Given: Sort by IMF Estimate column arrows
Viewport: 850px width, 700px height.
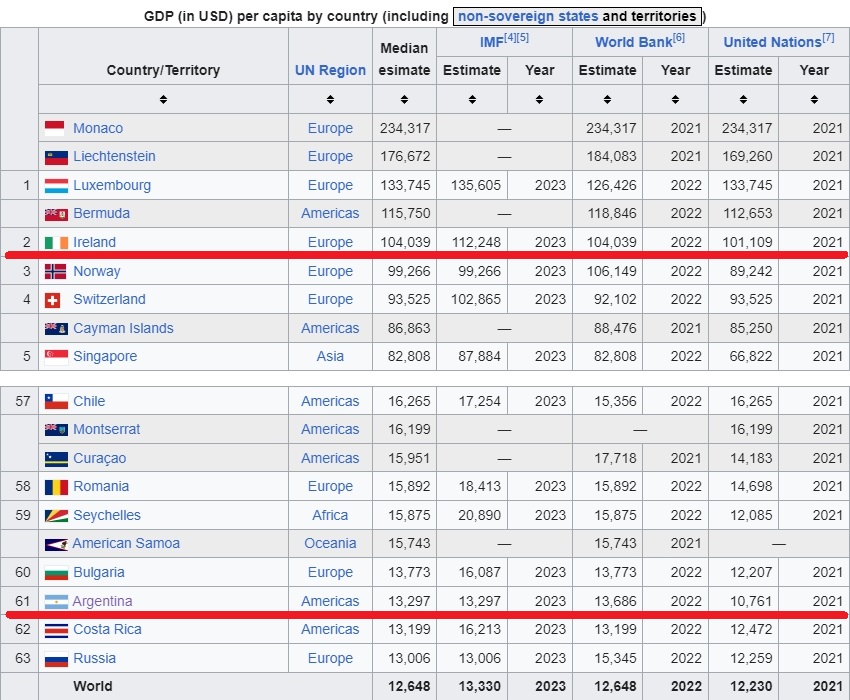Looking at the screenshot, I should [x=472, y=99].
